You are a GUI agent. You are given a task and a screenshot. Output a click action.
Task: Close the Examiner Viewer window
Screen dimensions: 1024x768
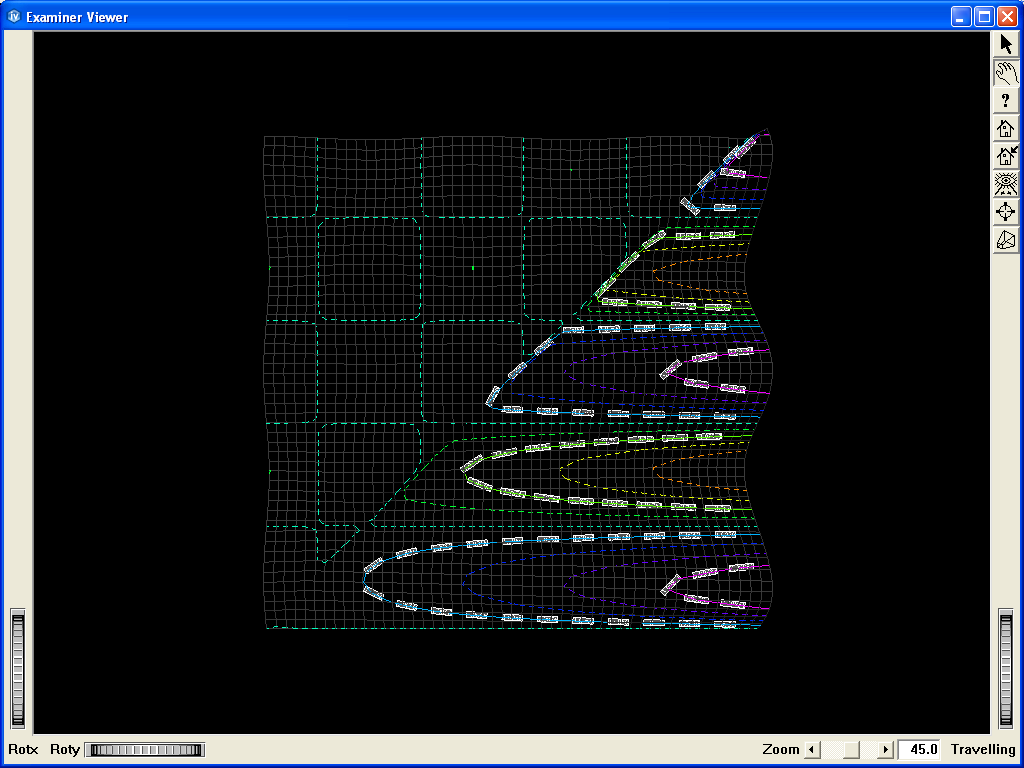click(x=1006, y=16)
